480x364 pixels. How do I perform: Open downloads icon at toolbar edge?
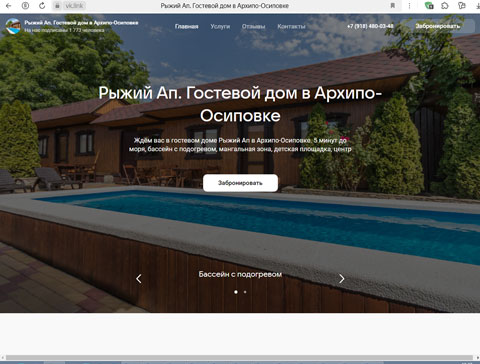click(477, 6)
